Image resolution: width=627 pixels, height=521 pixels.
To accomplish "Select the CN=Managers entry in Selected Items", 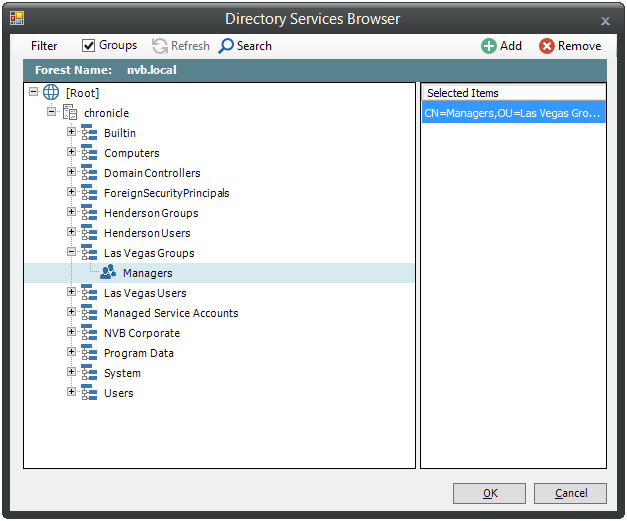I will coord(513,113).
